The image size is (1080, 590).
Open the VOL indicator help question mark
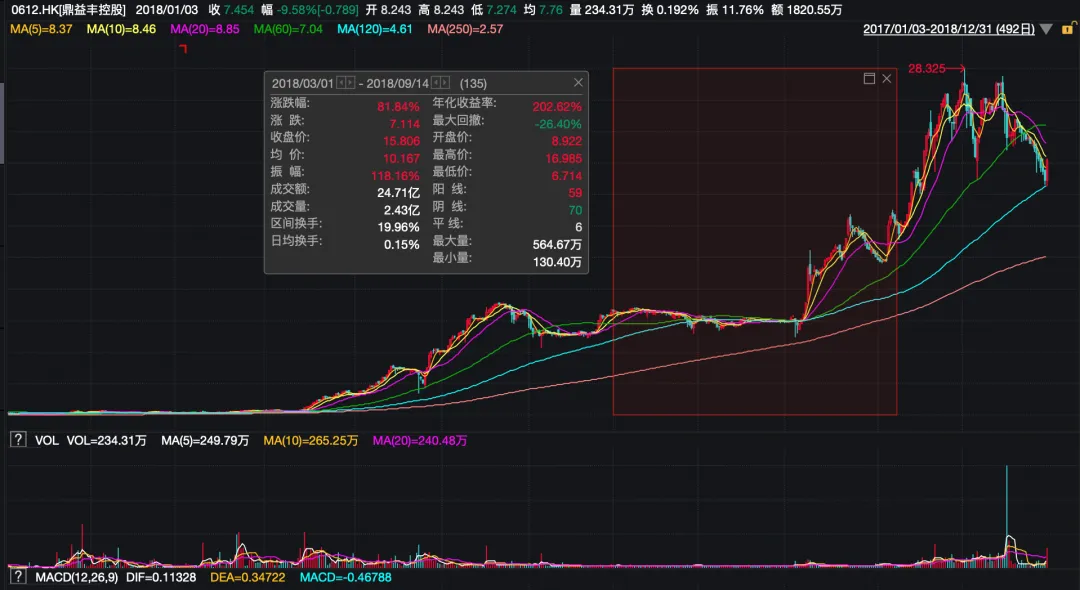click(18, 440)
